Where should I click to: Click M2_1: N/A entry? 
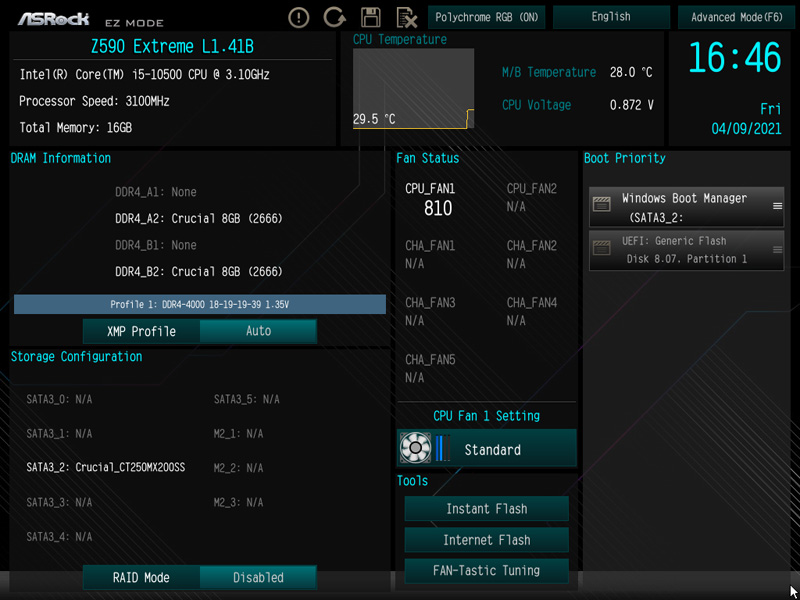pyautogui.click(x=238, y=434)
